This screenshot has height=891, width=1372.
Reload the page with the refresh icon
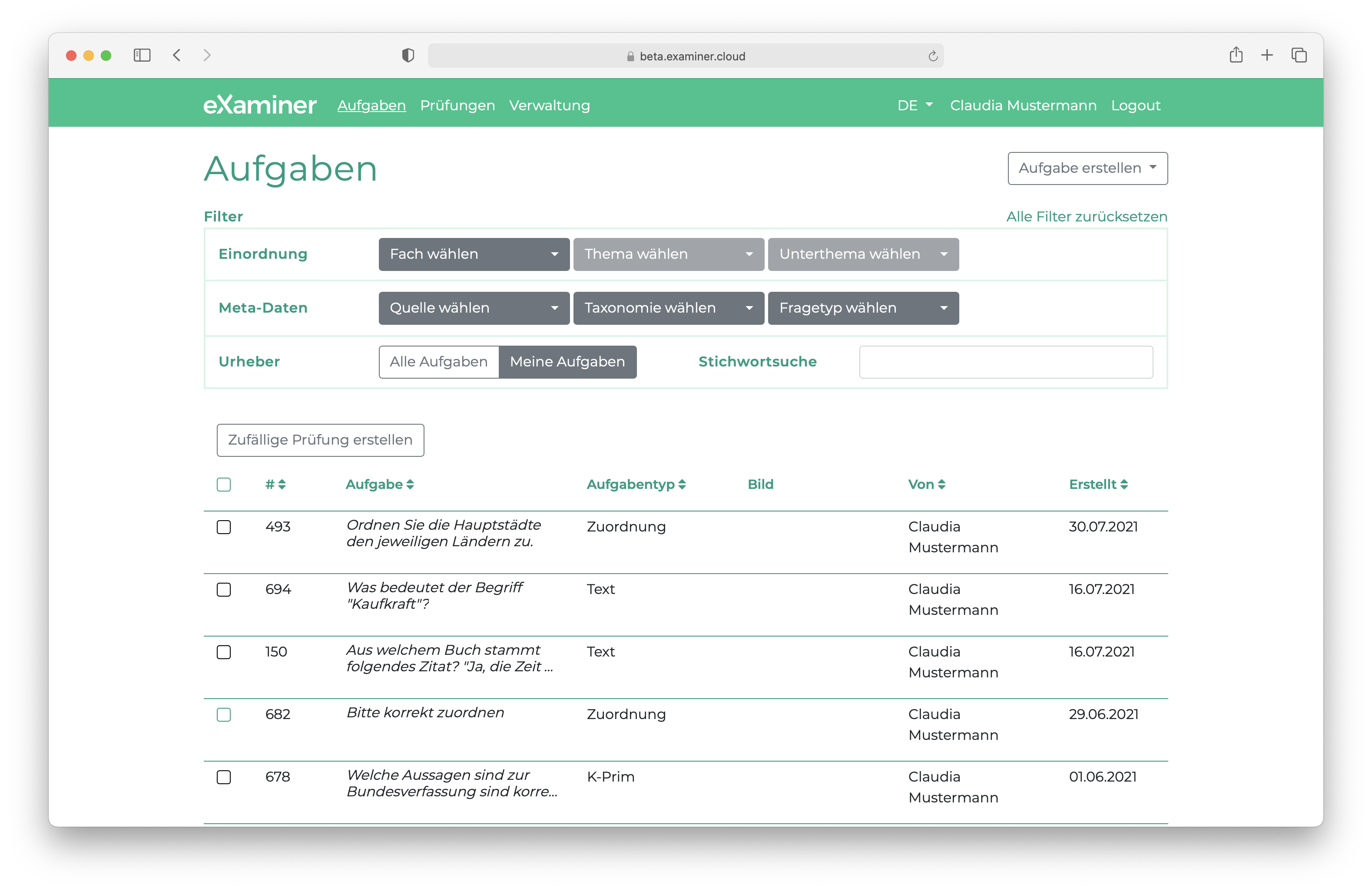coord(933,56)
